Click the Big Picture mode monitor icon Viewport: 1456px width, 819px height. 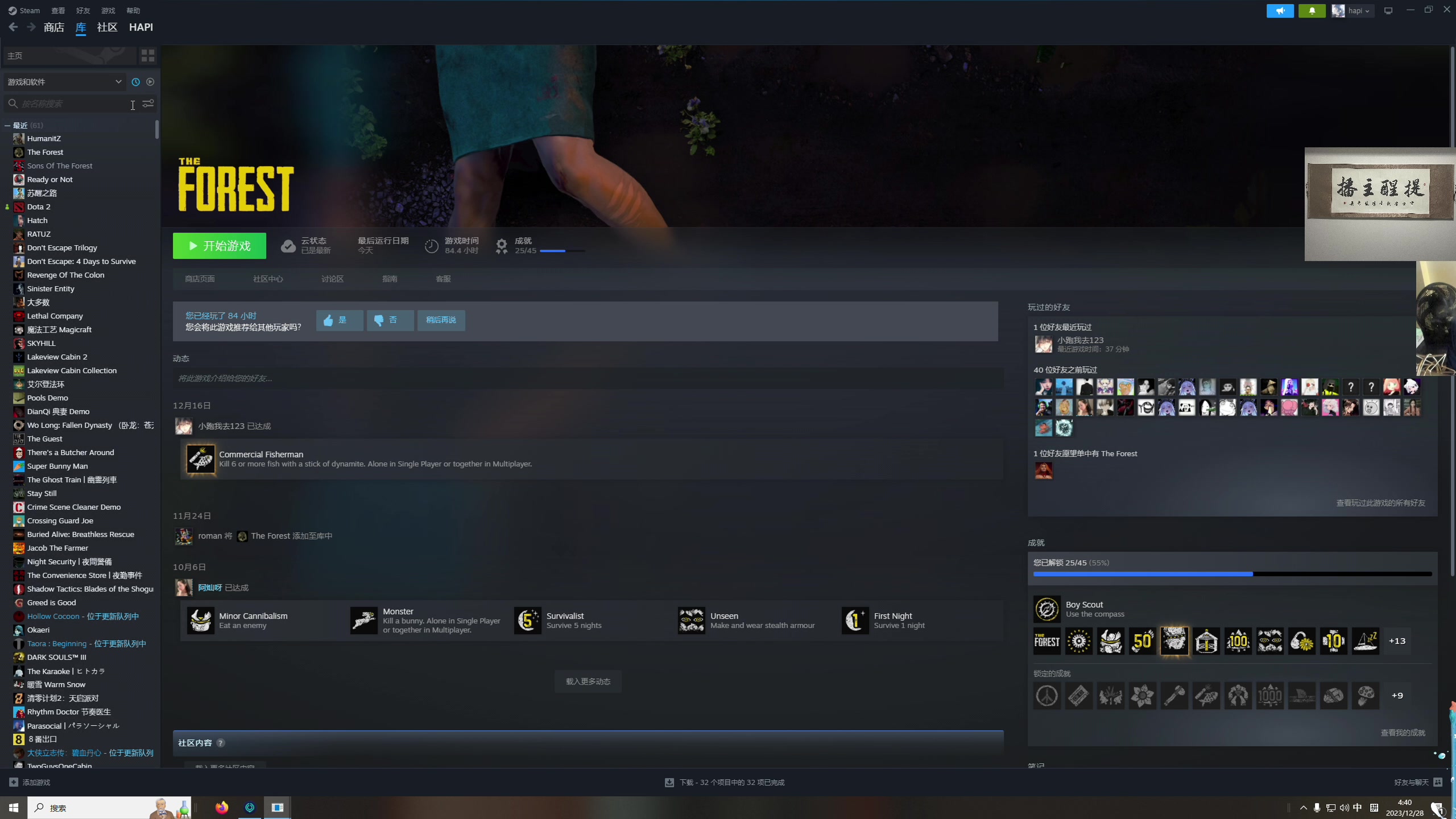click(x=1388, y=11)
